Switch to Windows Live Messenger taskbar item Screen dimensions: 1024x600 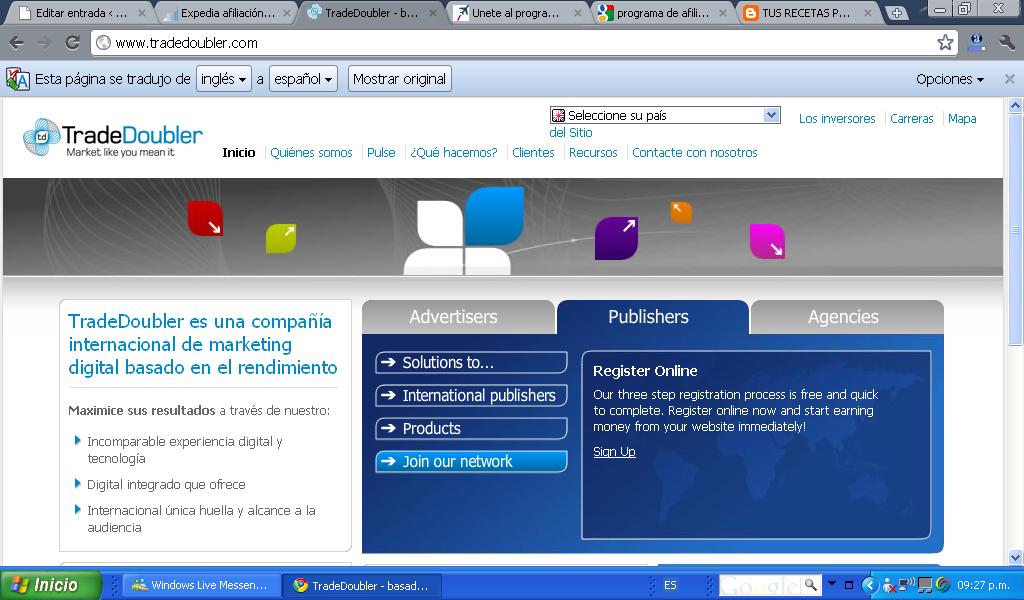(x=203, y=585)
